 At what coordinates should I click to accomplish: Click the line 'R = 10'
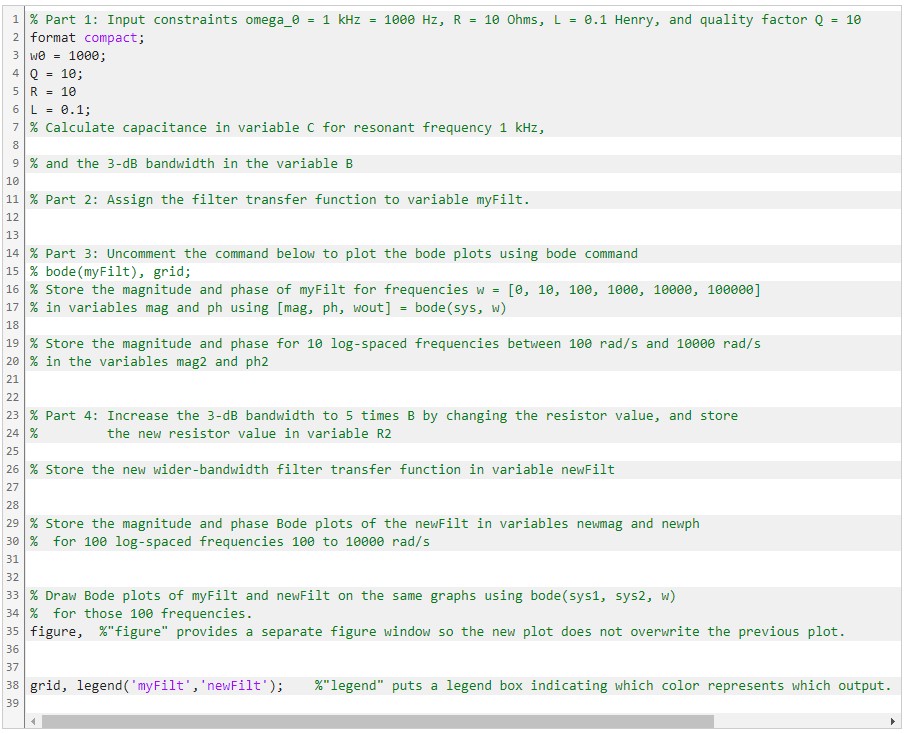coord(50,91)
